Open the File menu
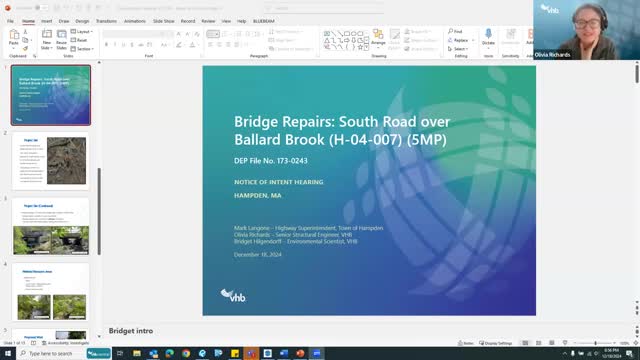 click(x=11, y=21)
